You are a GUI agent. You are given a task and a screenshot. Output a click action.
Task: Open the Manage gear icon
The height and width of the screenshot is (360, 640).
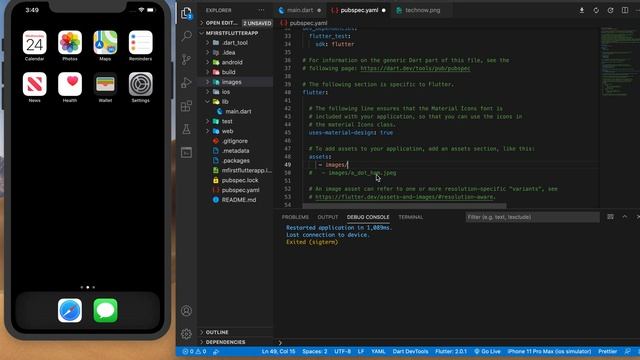(x=187, y=334)
